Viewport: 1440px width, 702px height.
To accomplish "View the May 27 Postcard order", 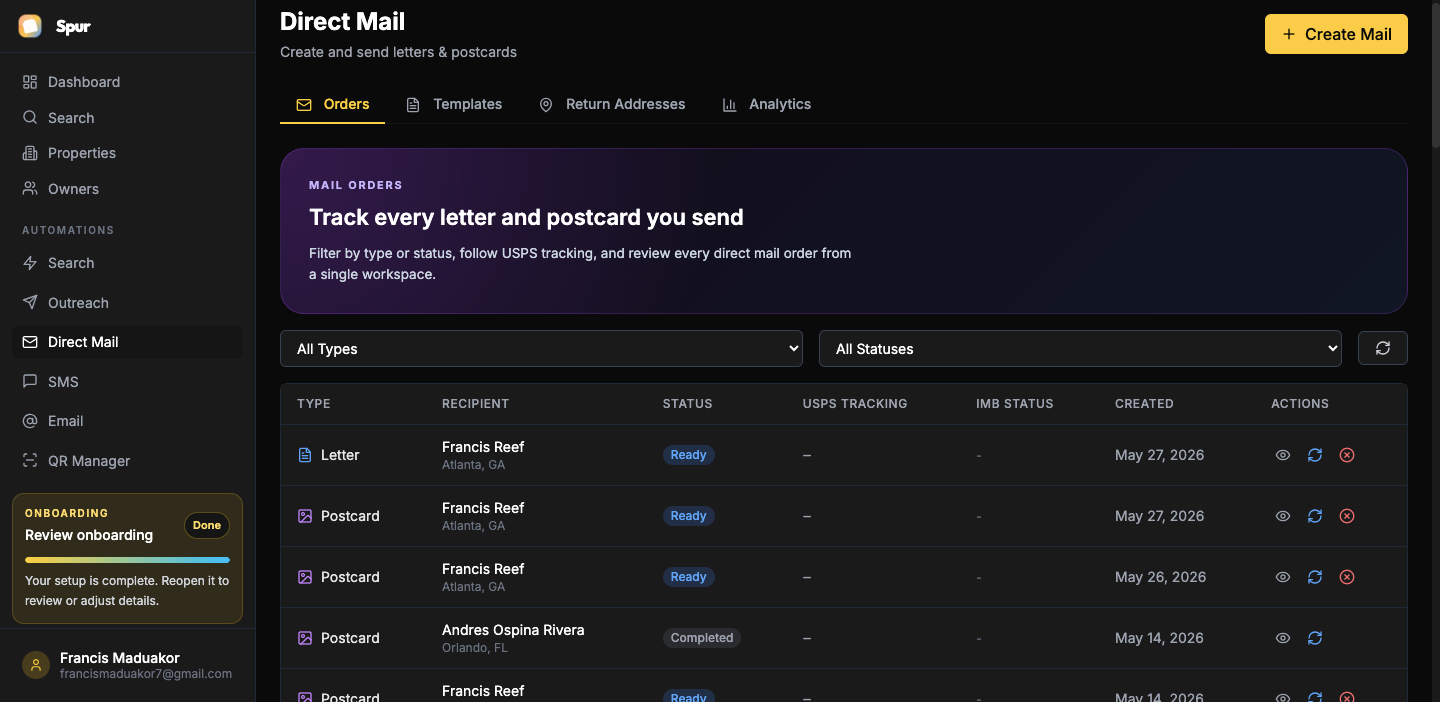I will tap(1283, 516).
